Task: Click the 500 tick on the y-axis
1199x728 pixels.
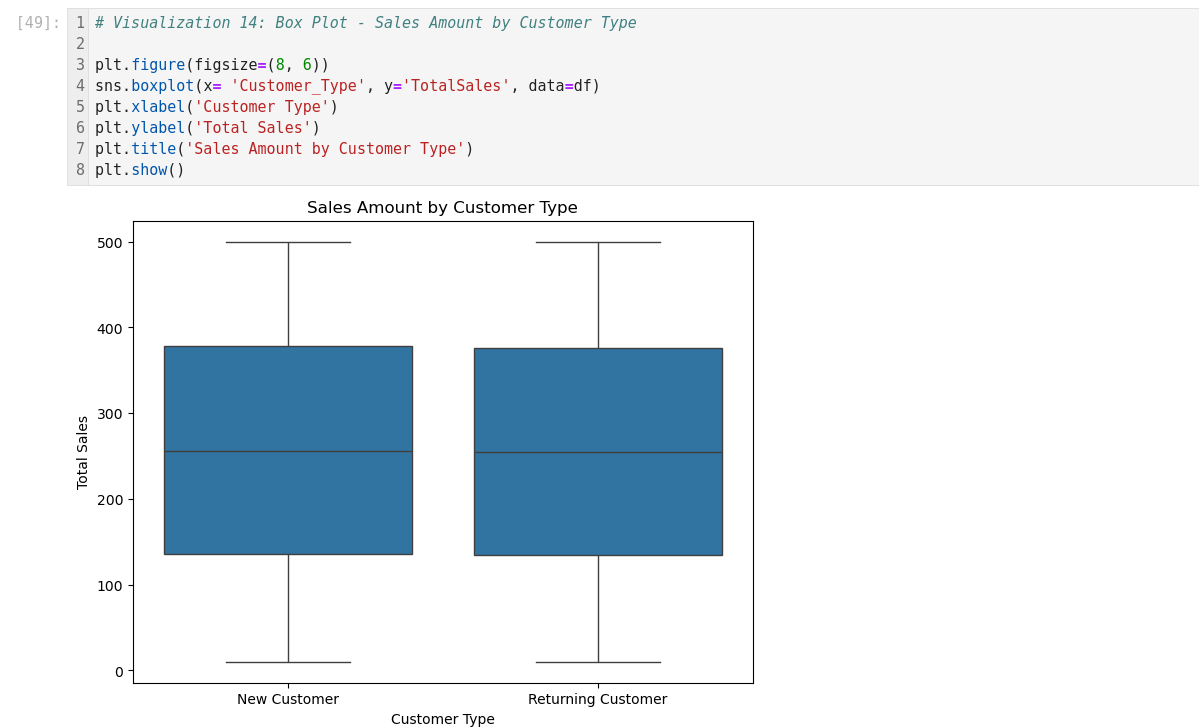Action: pos(110,243)
